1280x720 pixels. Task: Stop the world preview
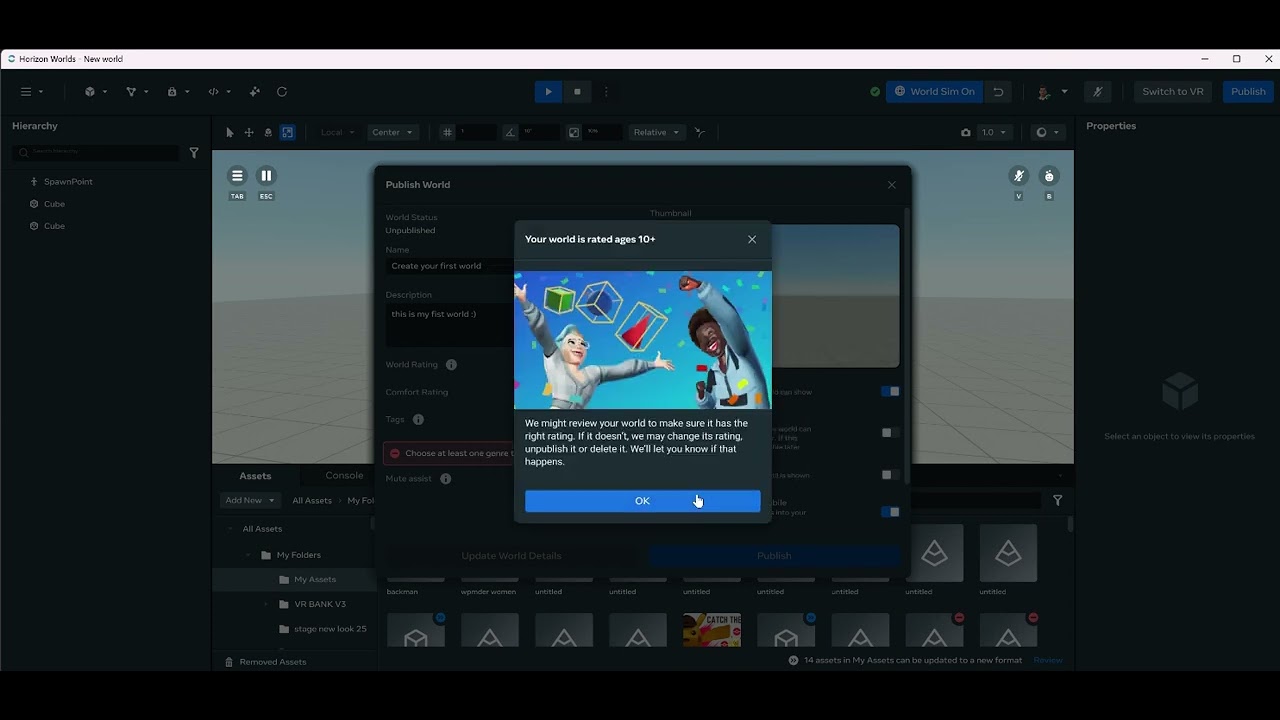point(577,91)
